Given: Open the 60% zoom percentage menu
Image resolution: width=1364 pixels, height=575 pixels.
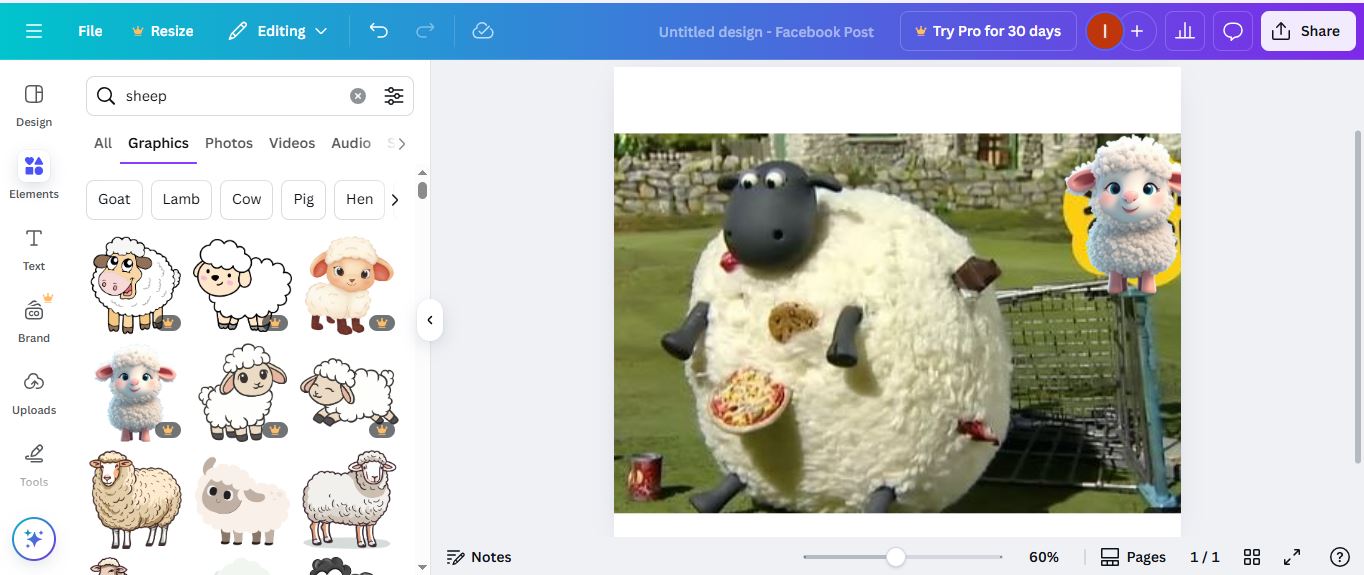Looking at the screenshot, I should pos(1043,557).
